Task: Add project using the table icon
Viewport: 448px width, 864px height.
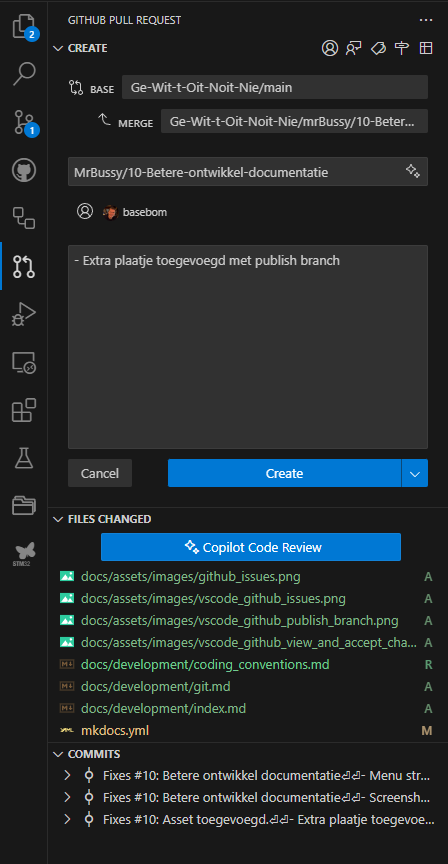Action: pos(426,48)
